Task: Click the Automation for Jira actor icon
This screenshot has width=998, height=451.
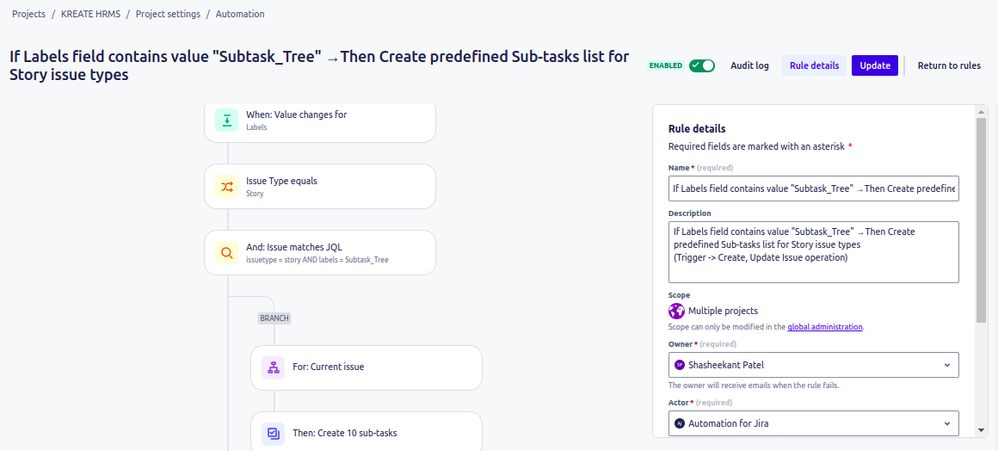Action: pos(680,423)
